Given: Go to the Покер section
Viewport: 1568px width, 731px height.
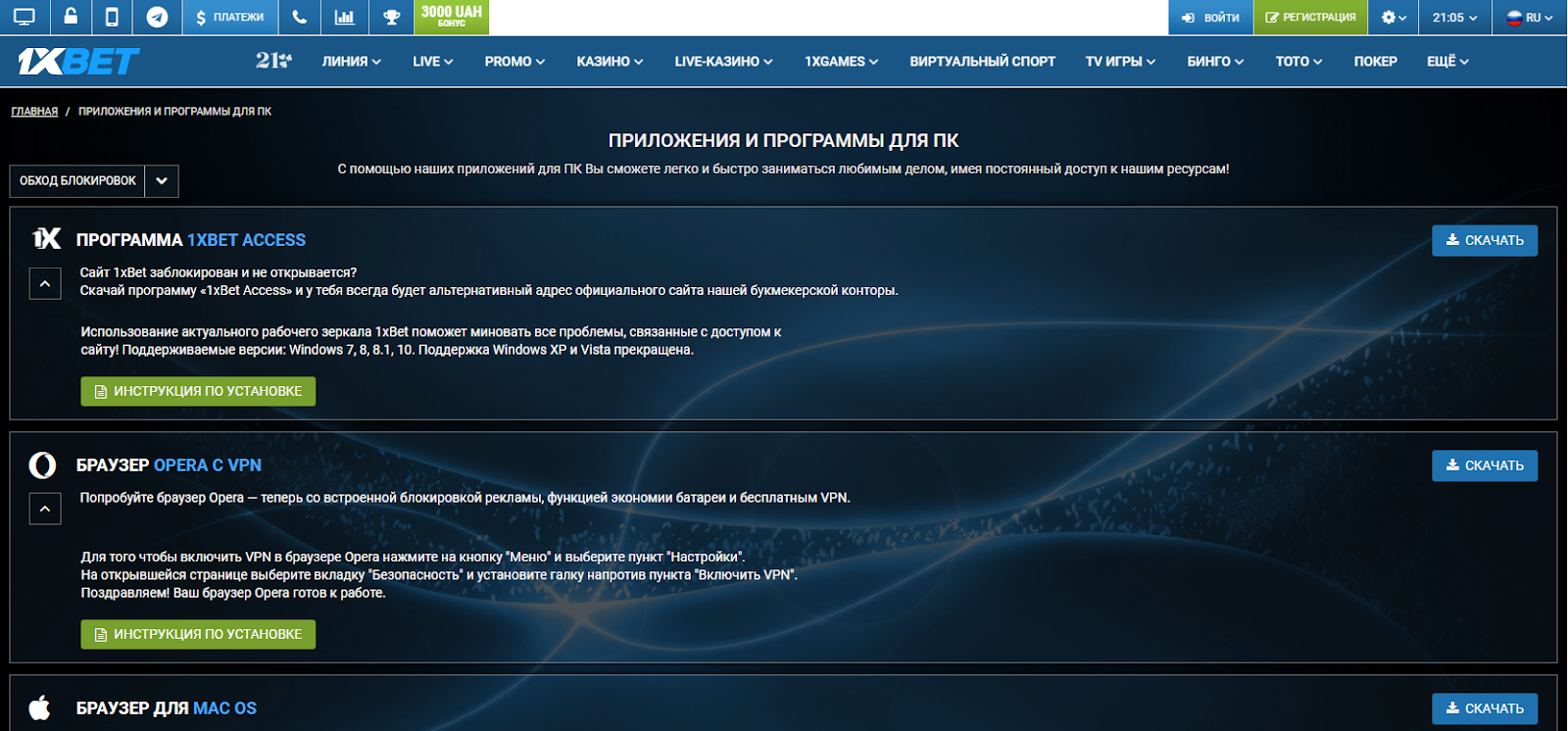Looking at the screenshot, I should point(1375,61).
